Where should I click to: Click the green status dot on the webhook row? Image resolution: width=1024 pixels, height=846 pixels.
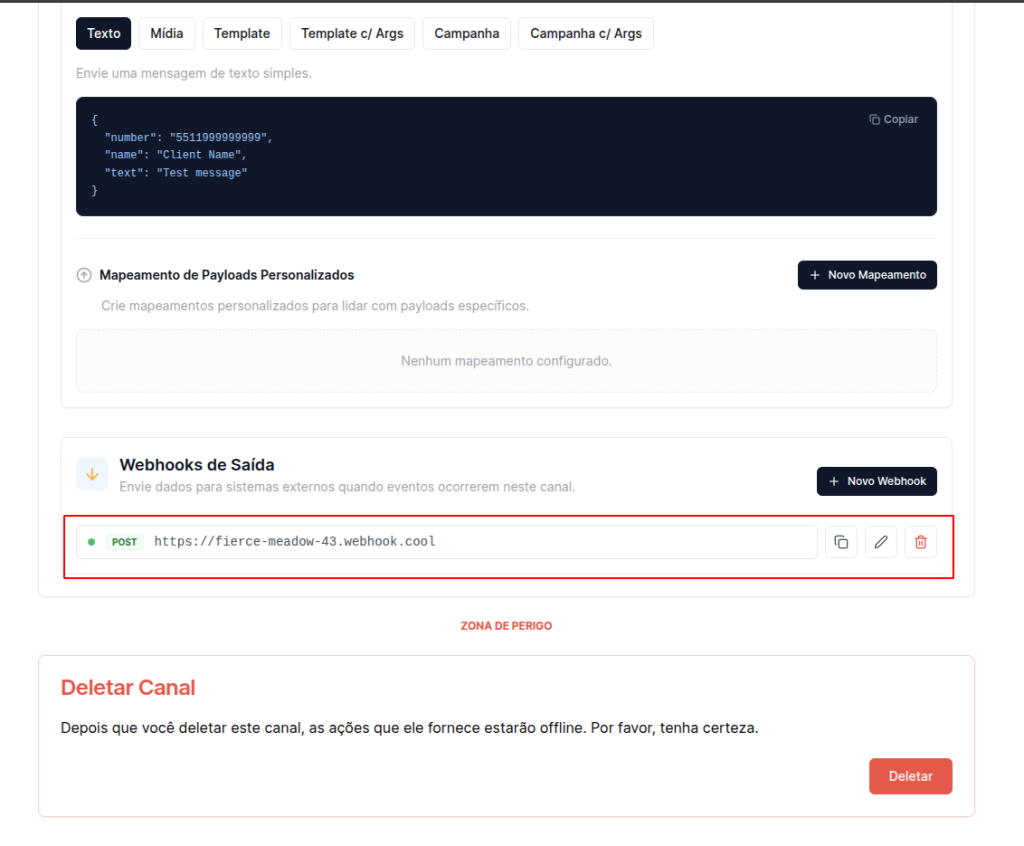92,542
